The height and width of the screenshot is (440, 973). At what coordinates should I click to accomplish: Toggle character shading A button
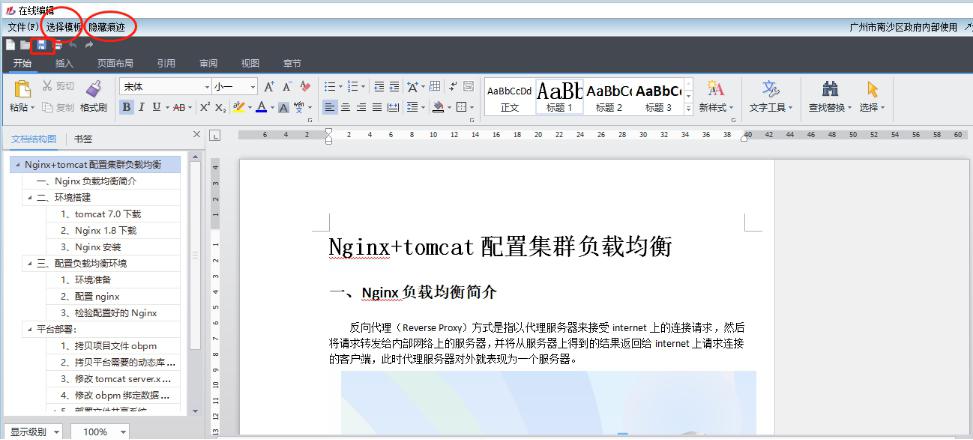(283, 107)
